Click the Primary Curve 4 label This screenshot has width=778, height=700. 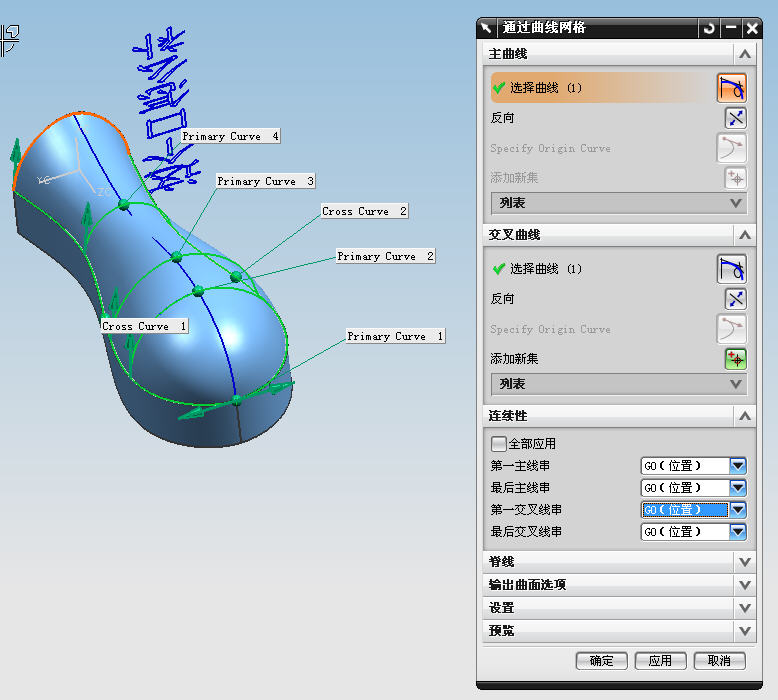coord(231,136)
